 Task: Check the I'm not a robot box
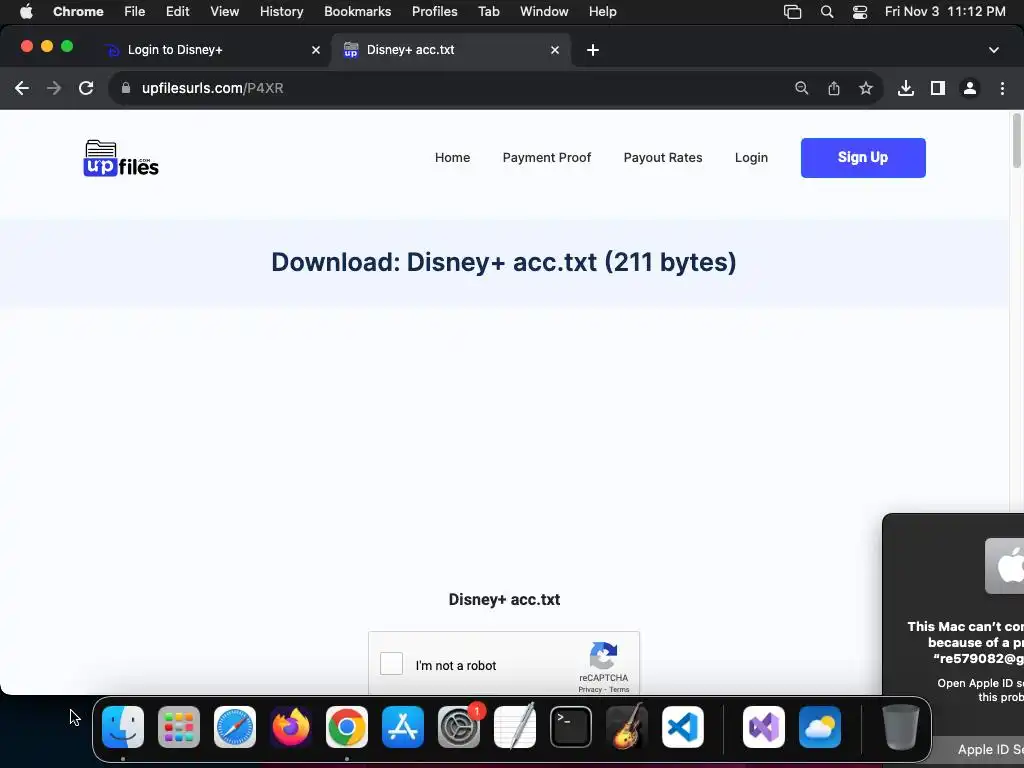(392, 664)
